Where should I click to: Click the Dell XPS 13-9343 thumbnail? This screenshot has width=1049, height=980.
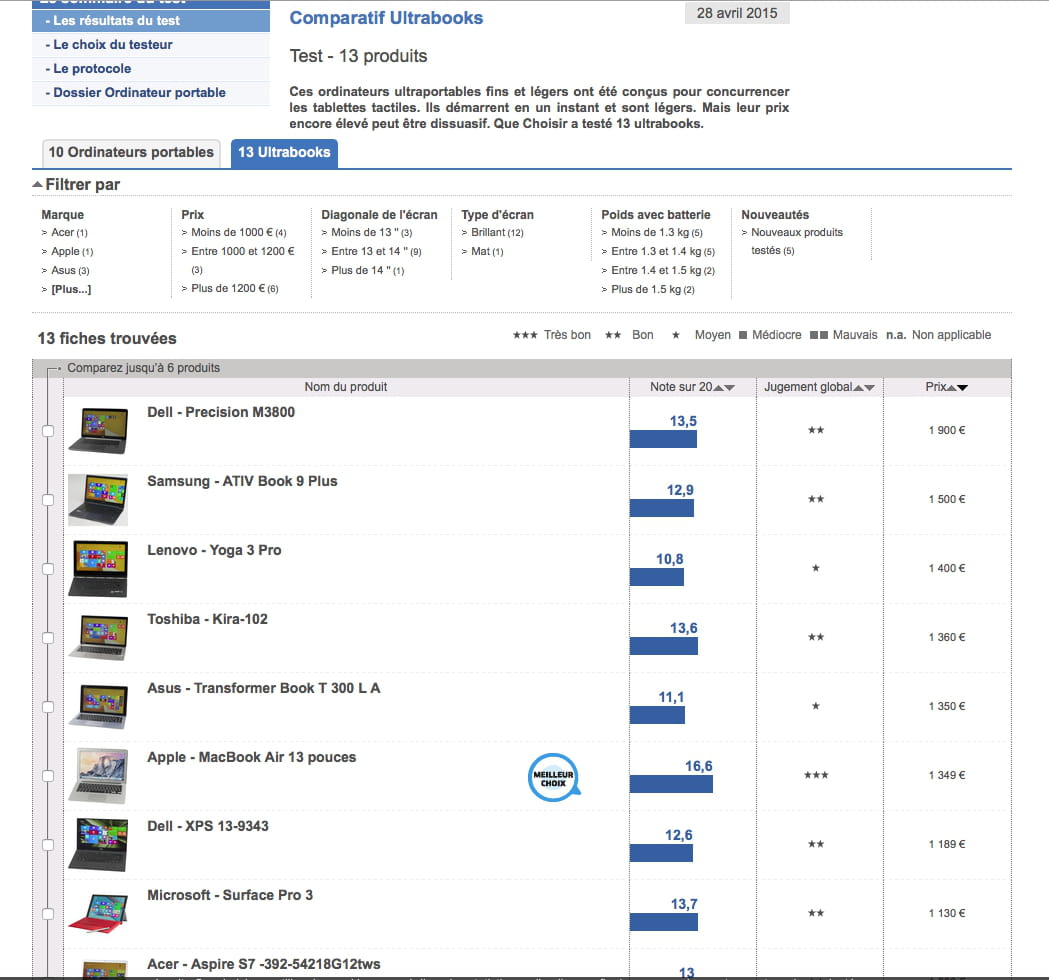pyautogui.click(x=98, y=845)
